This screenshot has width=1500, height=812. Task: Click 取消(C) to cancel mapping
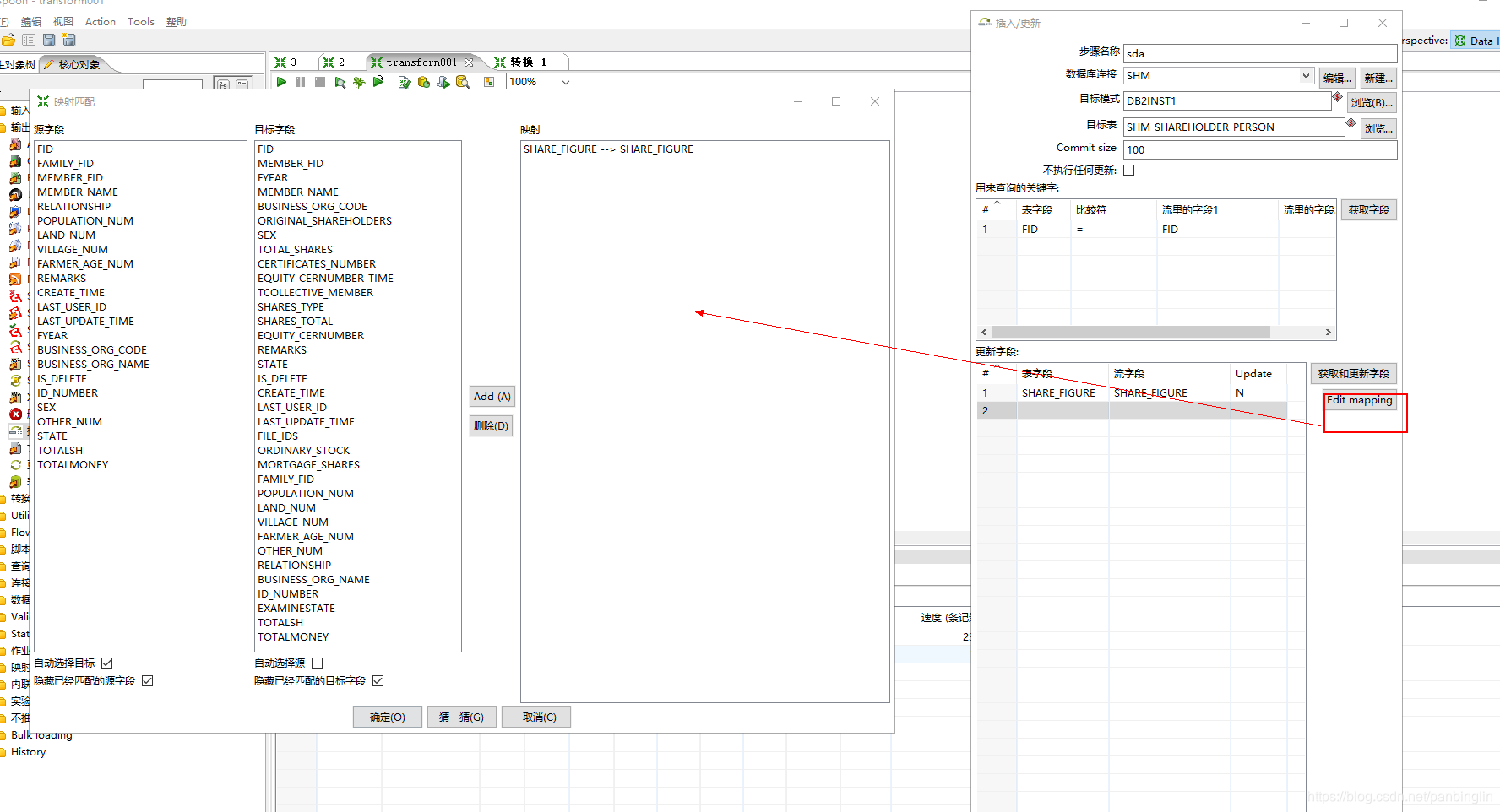tap(536, 717)
